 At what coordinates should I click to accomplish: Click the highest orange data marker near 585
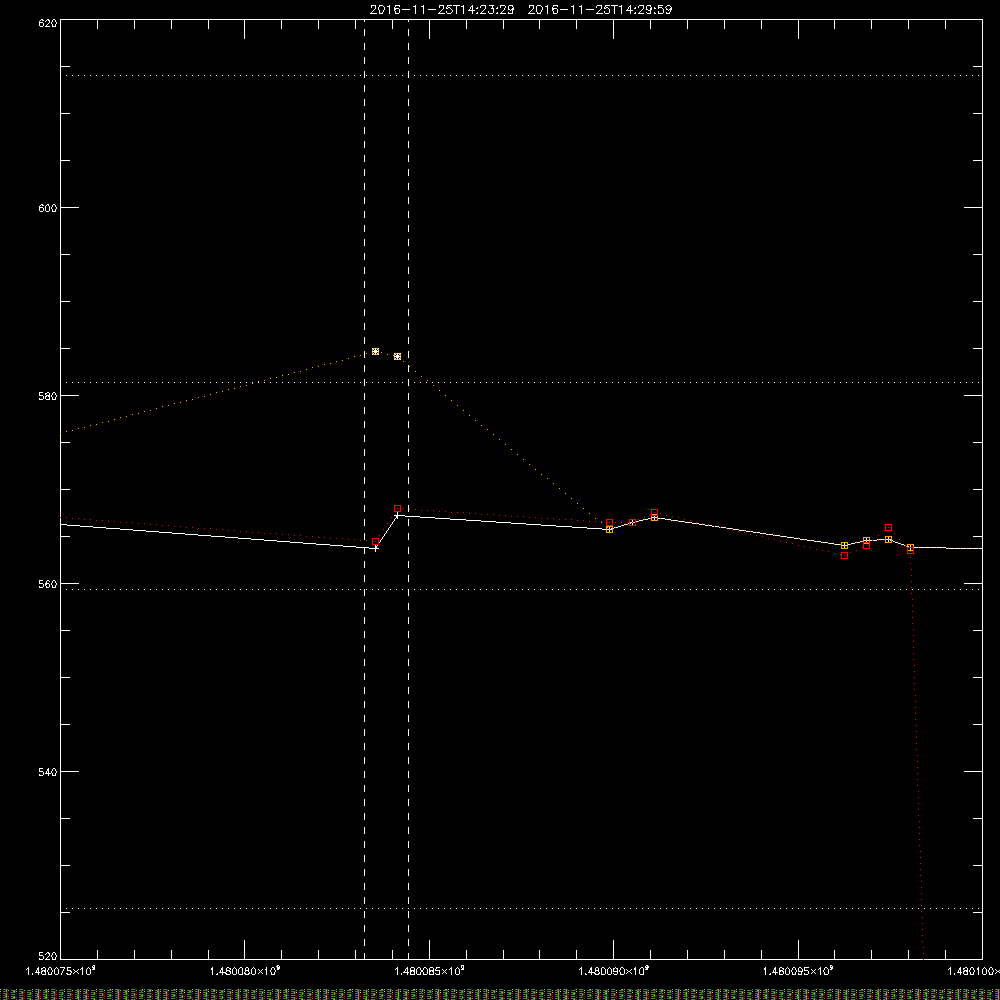(x=376, y=351)
